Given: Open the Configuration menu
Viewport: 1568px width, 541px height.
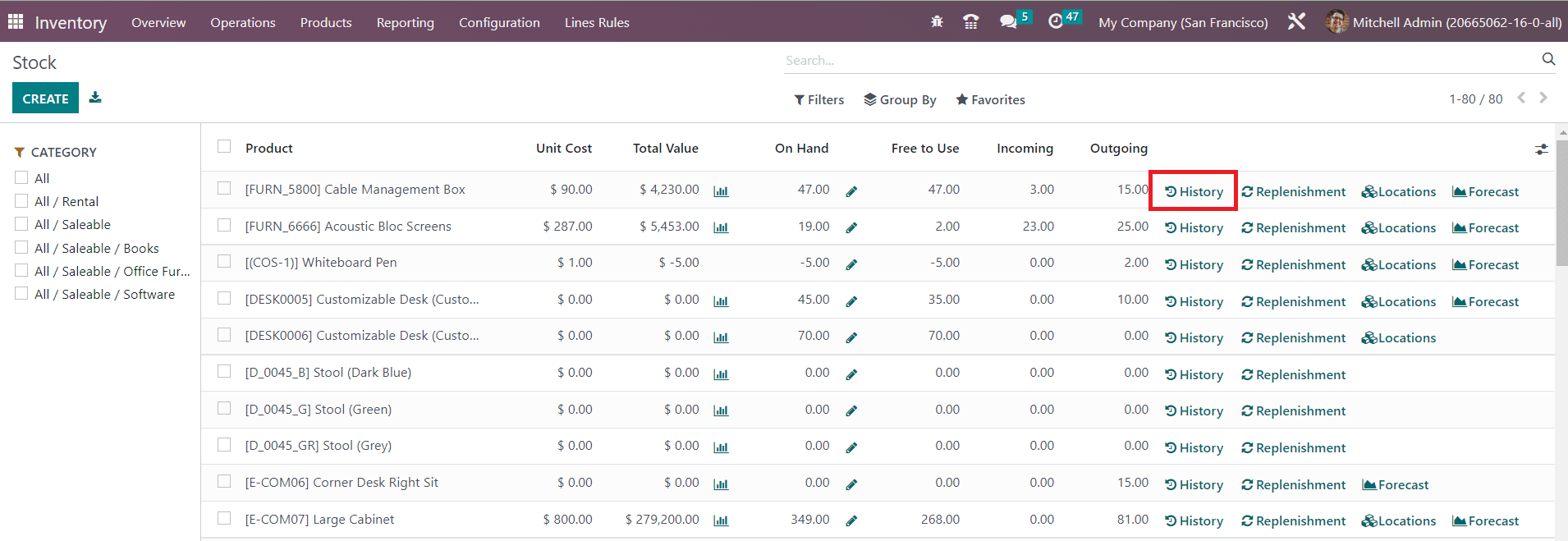Looking at the screenshot, I should click(x=499, y=22).
